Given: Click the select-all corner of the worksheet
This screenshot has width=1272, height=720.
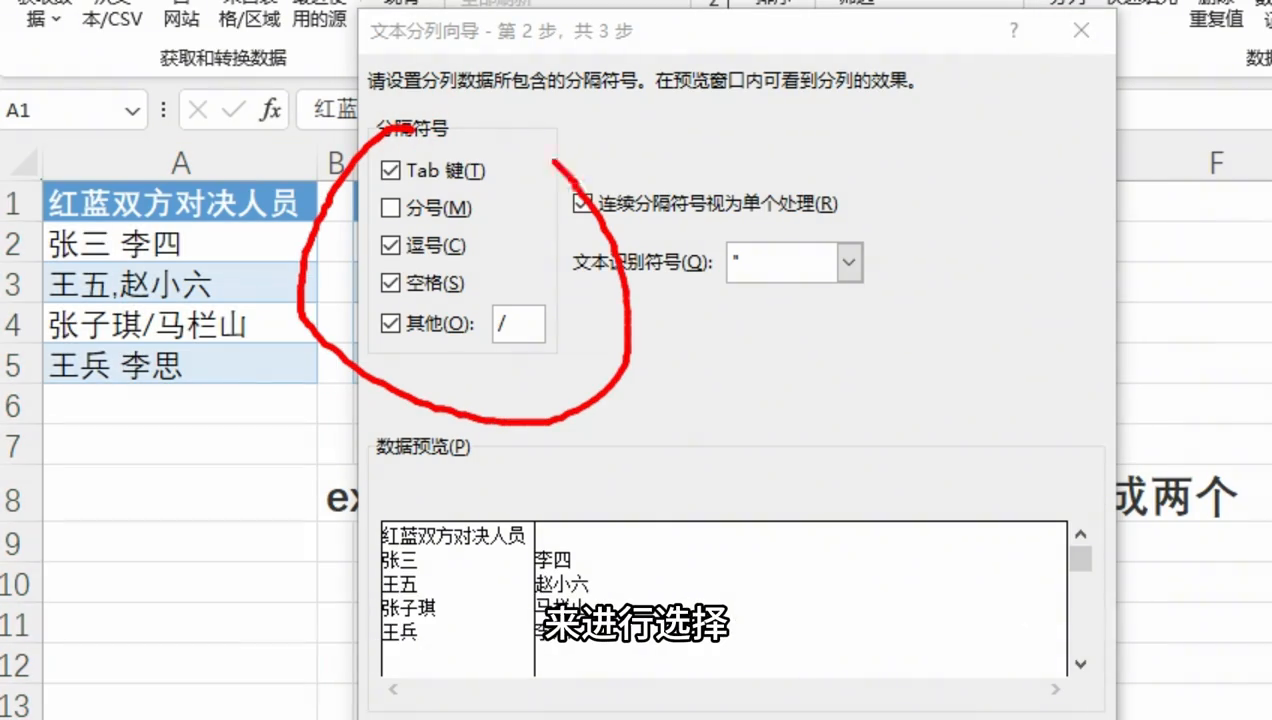Looking at the screenshot, I should 21,162.
